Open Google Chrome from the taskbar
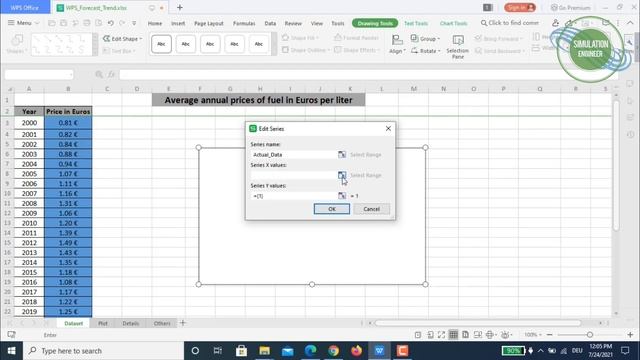This screenshot has height=360, width=640. [x=333, y=351]
